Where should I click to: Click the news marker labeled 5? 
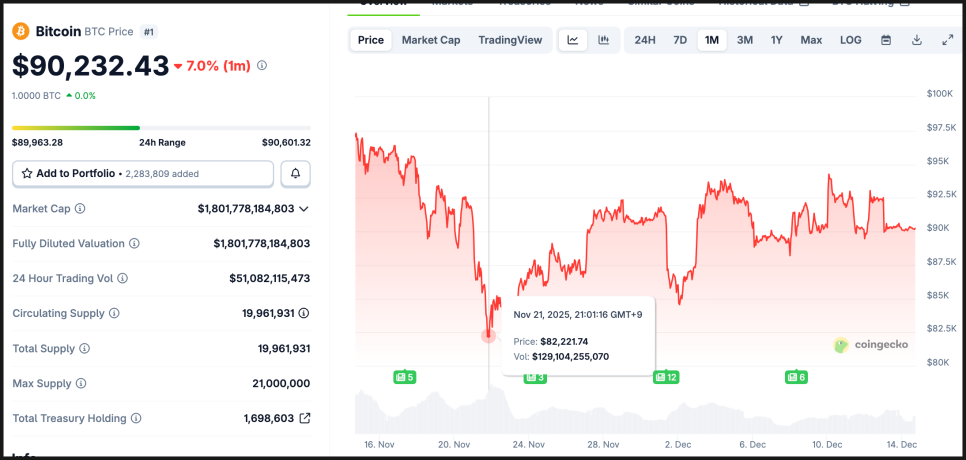404,377
